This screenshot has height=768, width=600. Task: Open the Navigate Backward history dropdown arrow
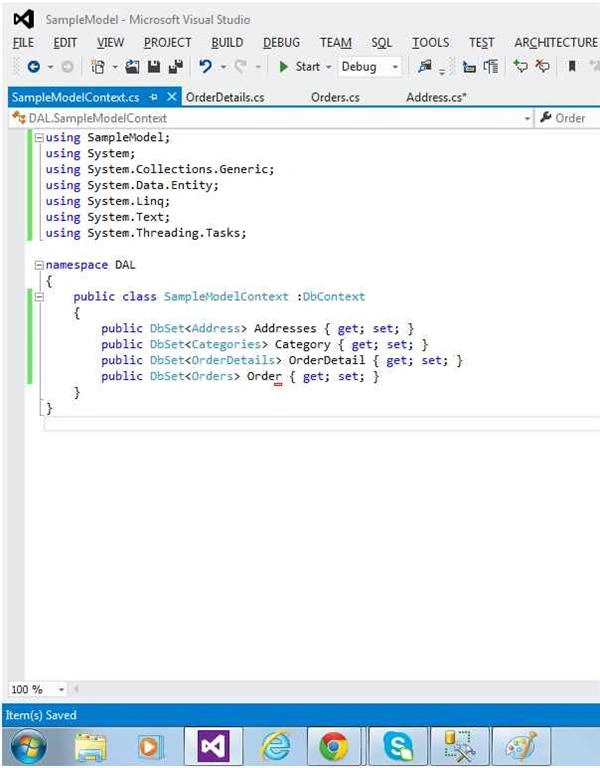pos(50,67)
